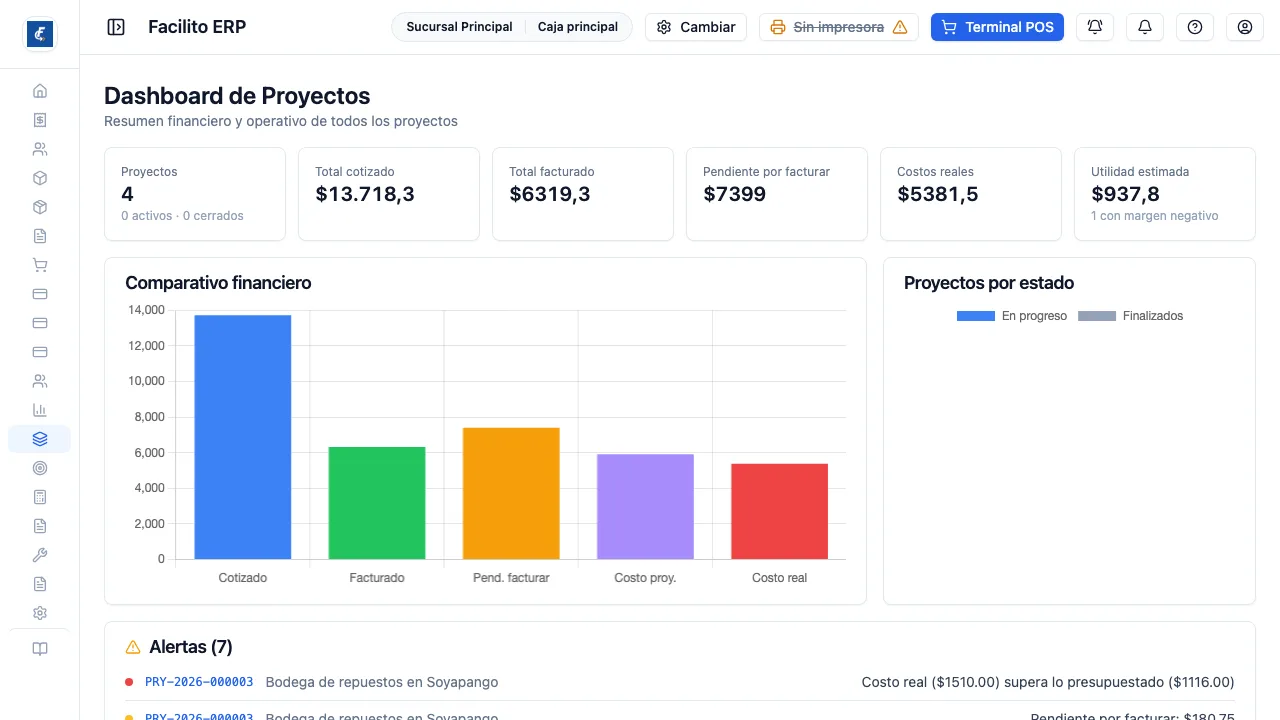Click the Total facturado $6319,3 card

[583, 194]
